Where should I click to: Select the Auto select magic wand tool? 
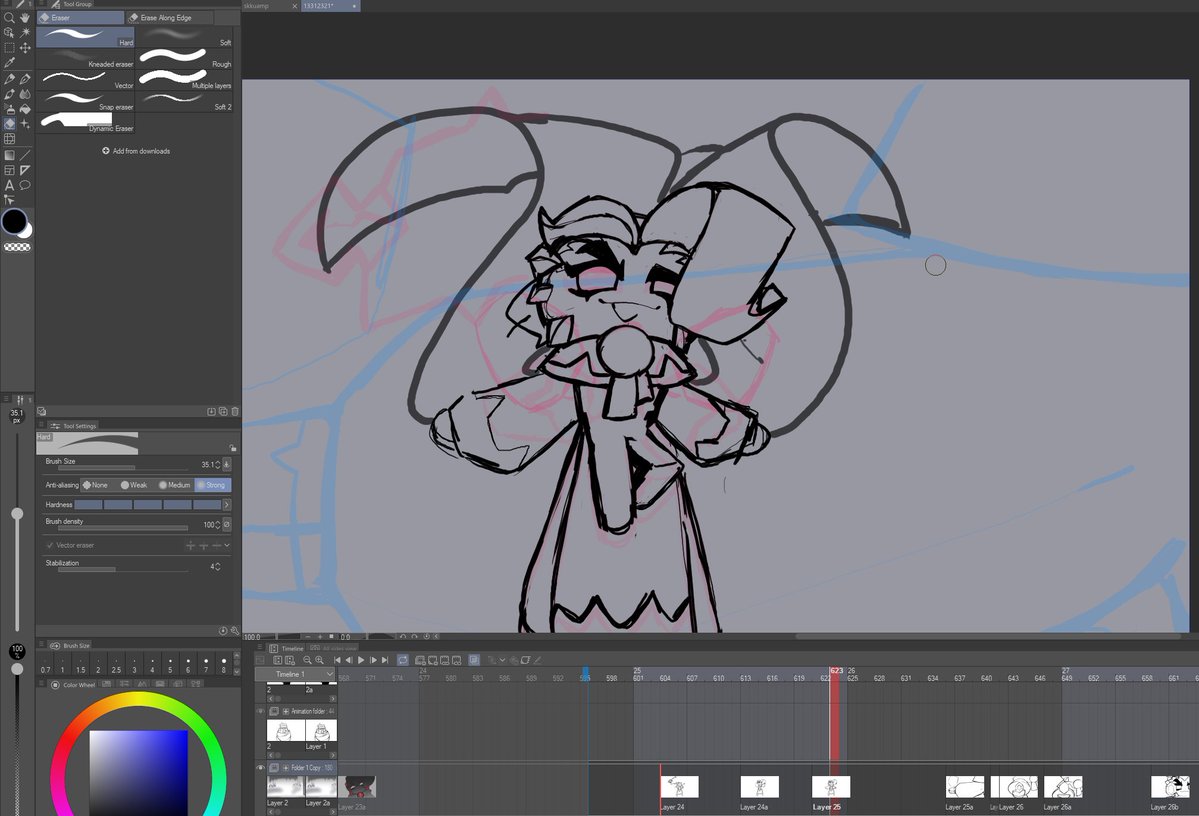point(25,32)
